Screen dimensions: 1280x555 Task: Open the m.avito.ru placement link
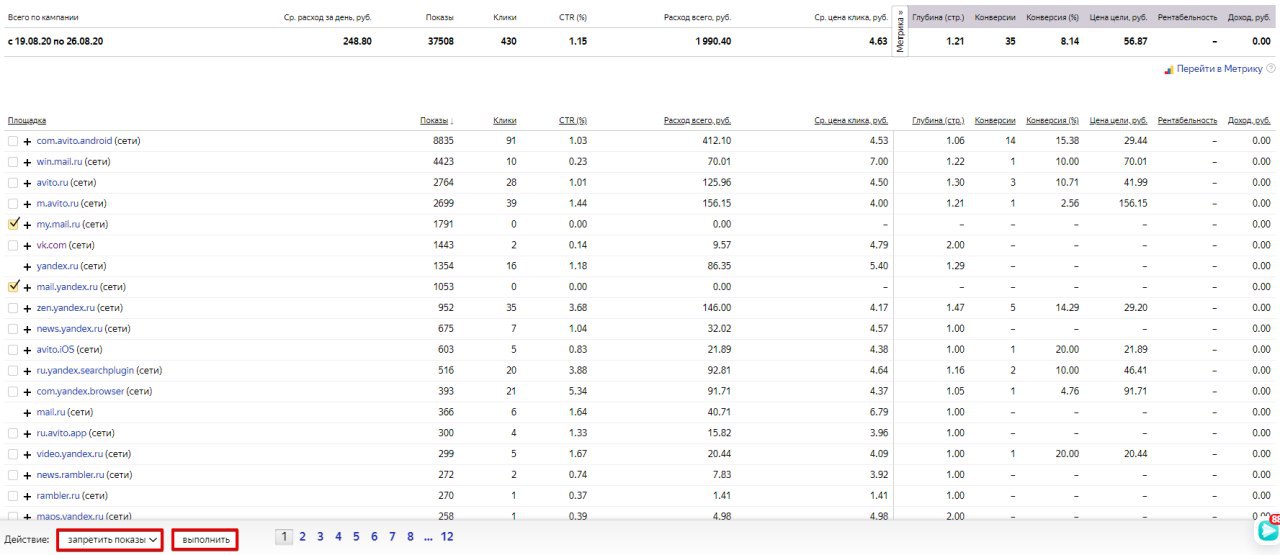(x=59, y=203)
